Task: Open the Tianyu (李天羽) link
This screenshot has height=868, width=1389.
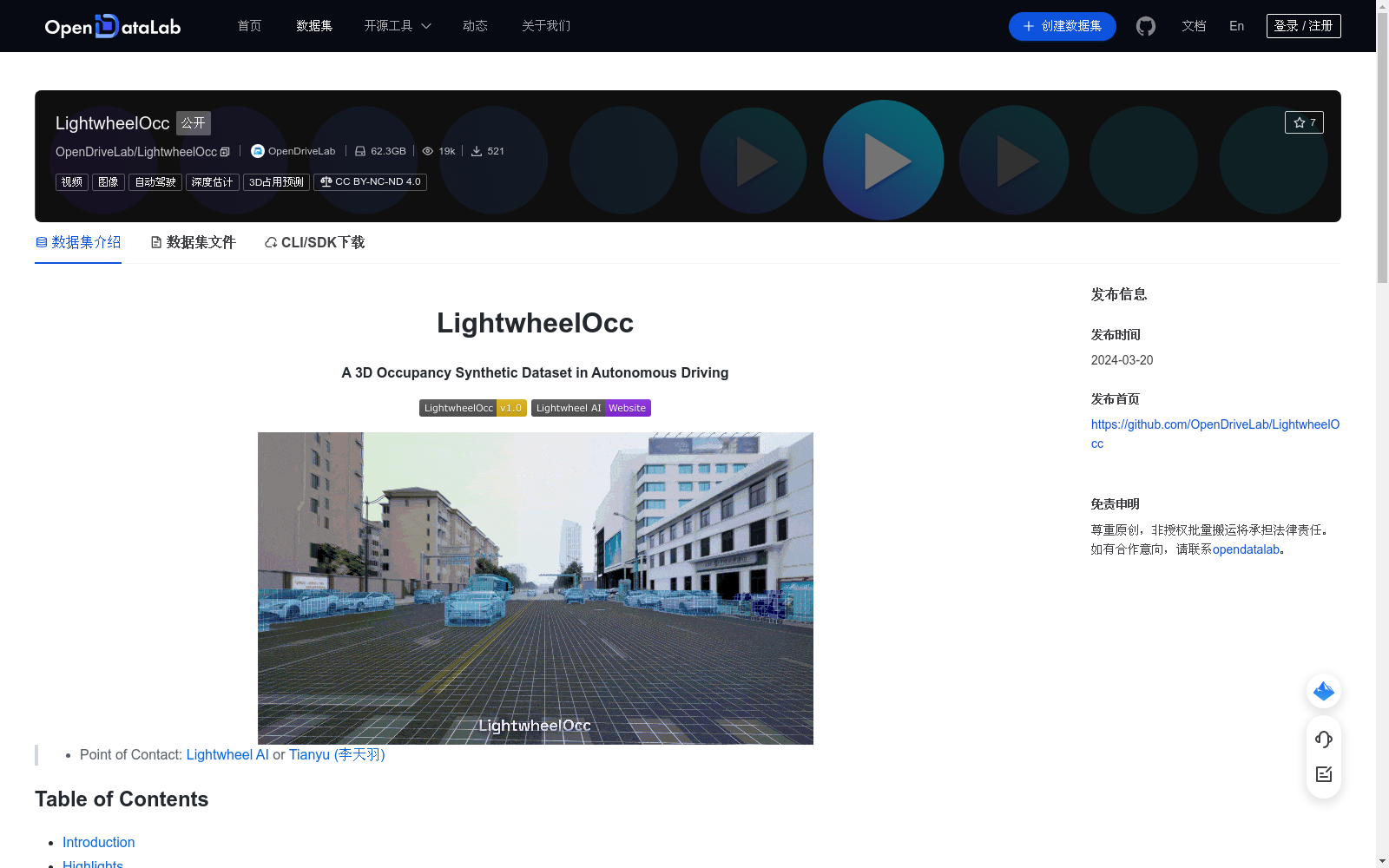Action: (337, 755)
